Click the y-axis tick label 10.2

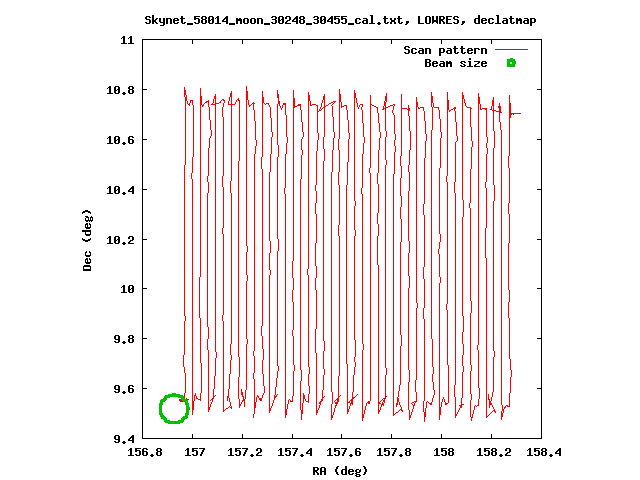[x=120, y=240]
